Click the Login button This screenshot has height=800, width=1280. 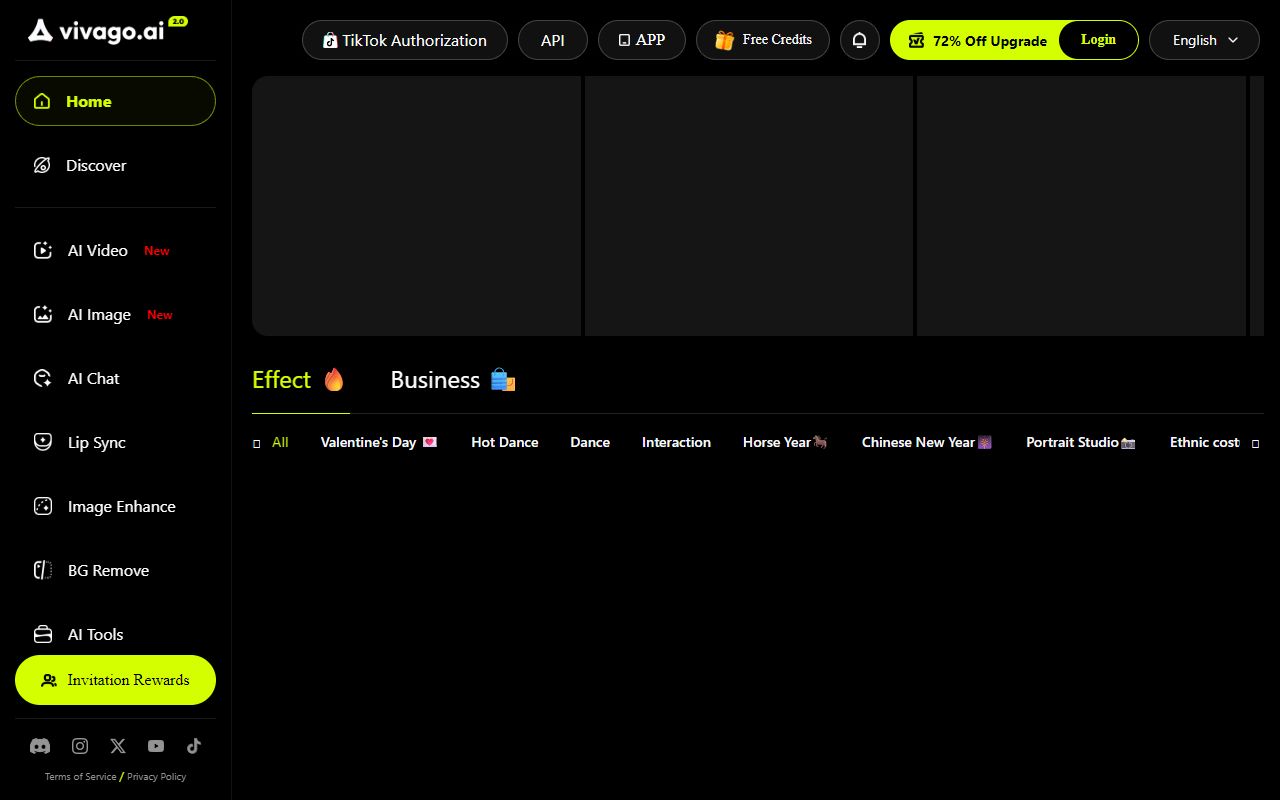pyautogui.click(x=1098, y=39)
